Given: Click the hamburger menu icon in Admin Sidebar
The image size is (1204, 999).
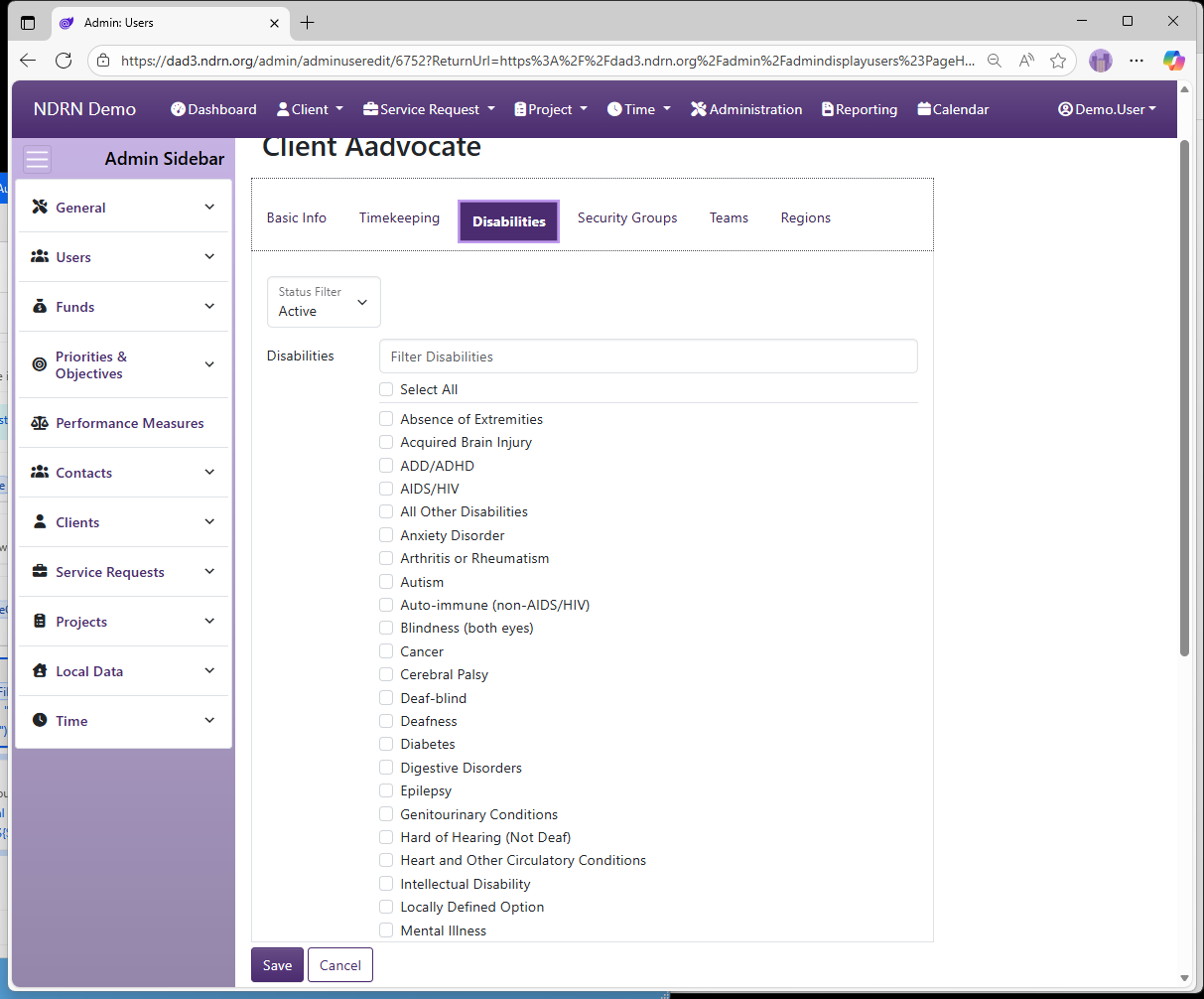Looking at the screenshot, I should pos(37,159).
